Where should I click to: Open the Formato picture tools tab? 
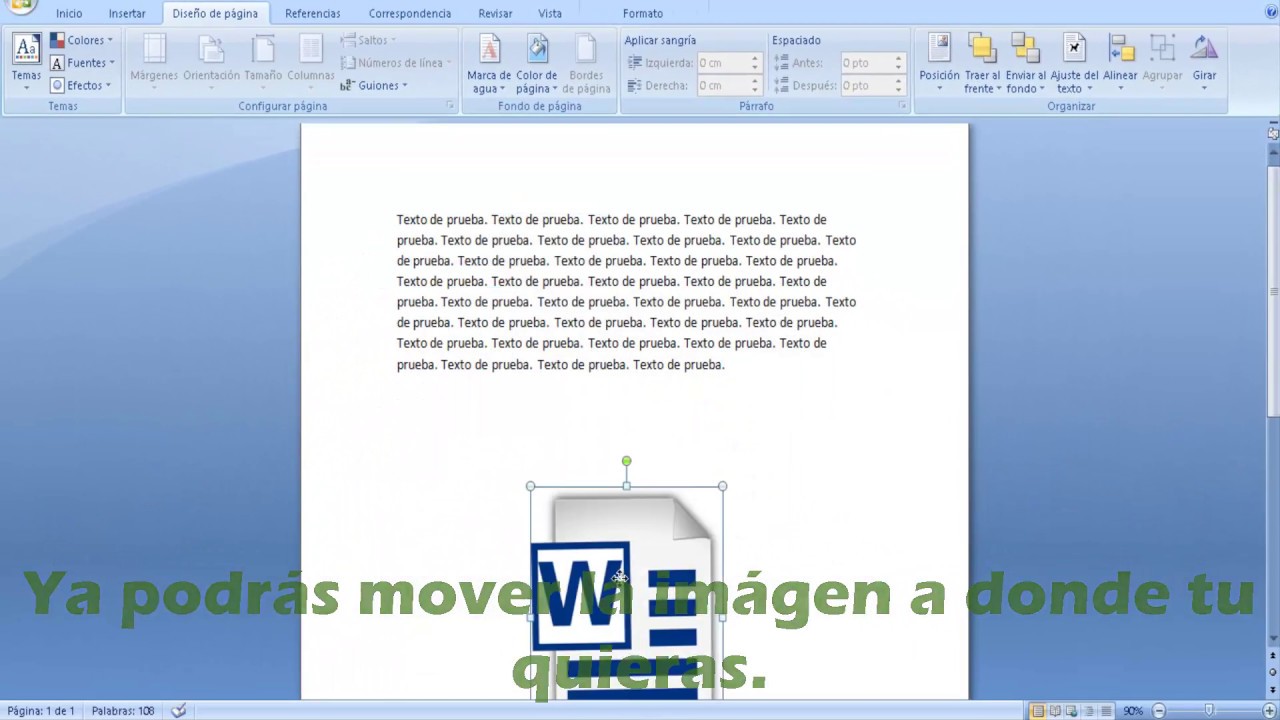642,14
